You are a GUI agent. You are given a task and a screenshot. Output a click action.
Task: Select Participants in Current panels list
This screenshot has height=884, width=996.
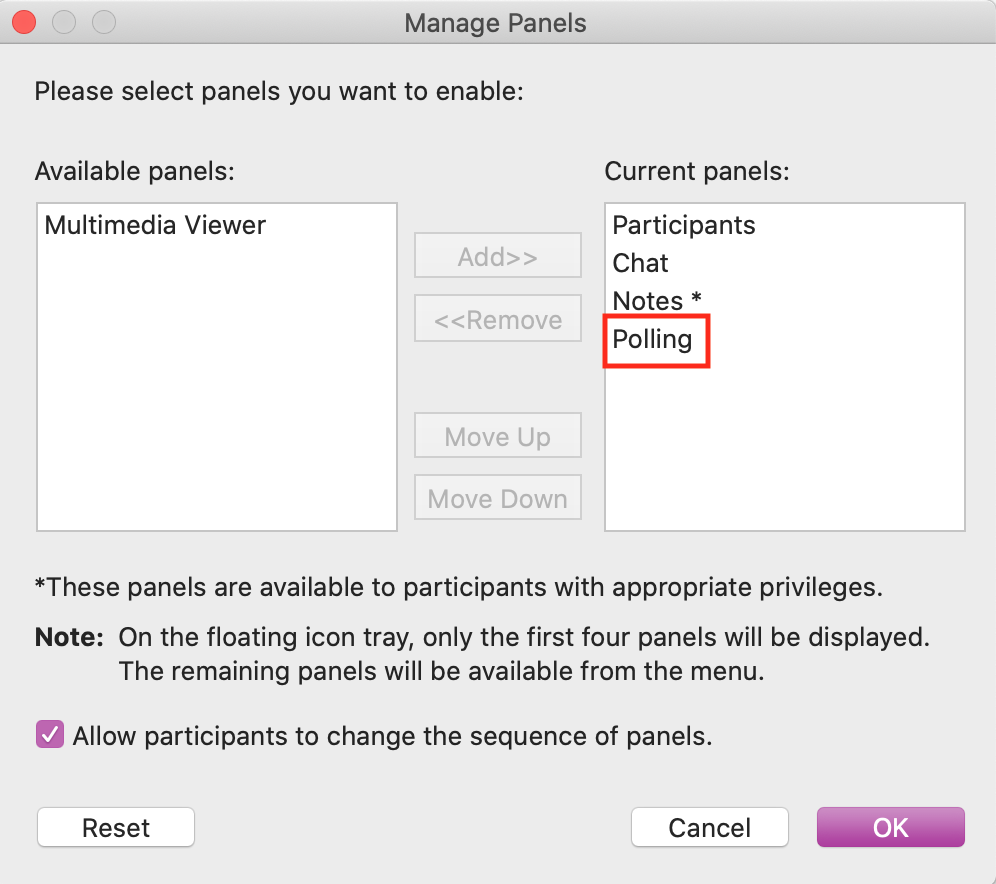click(x=683, y=225)
